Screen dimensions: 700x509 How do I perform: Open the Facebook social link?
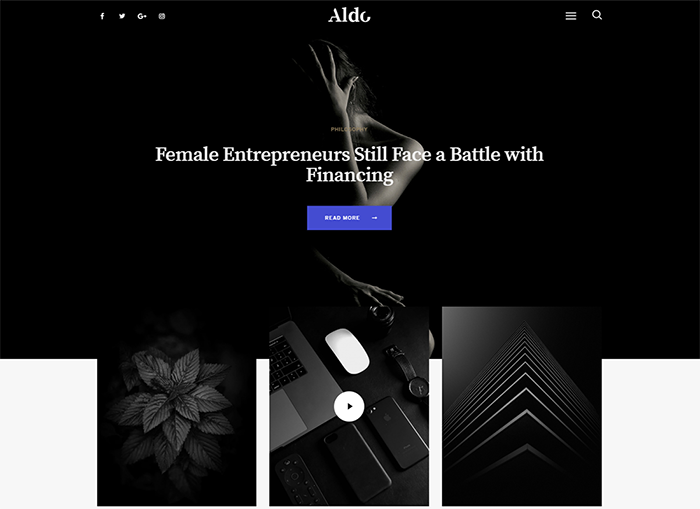click(102, 16)
